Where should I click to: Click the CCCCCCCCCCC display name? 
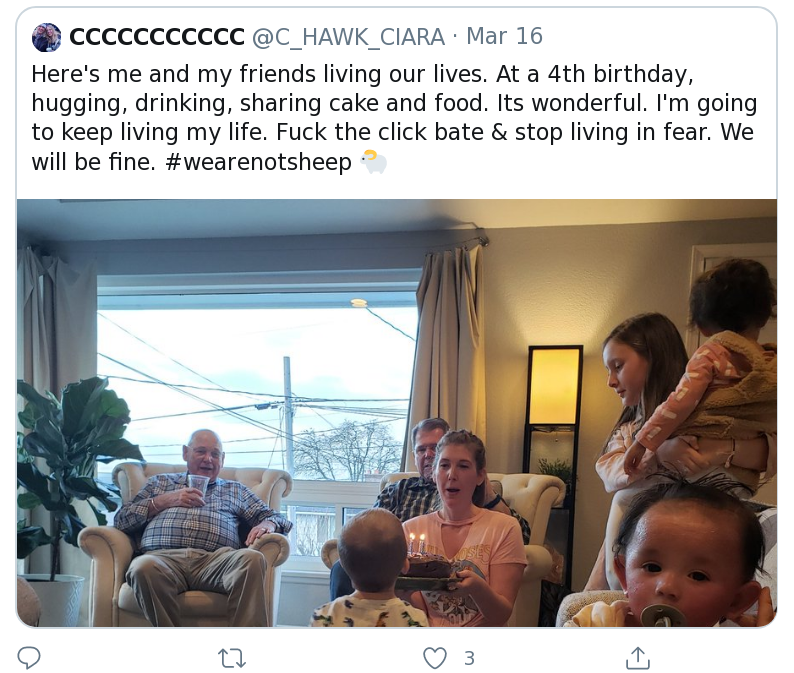click(156, 37)
